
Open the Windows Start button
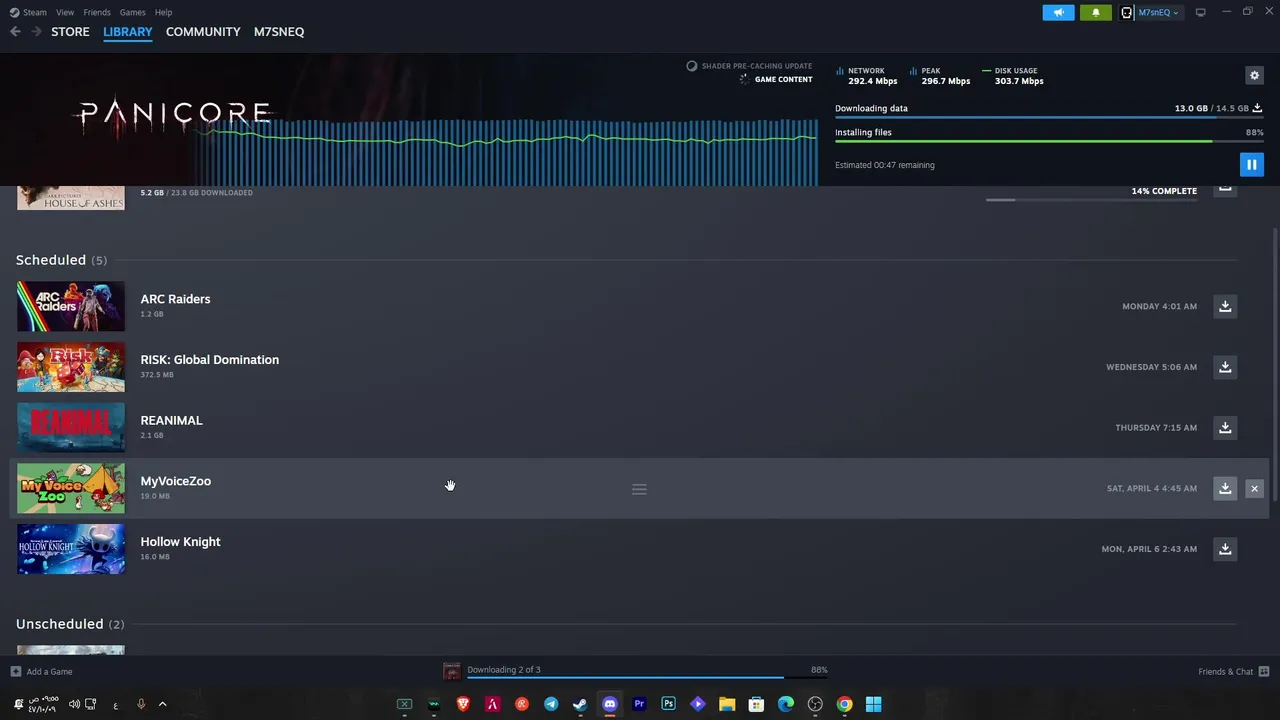(x=873, y=704)
